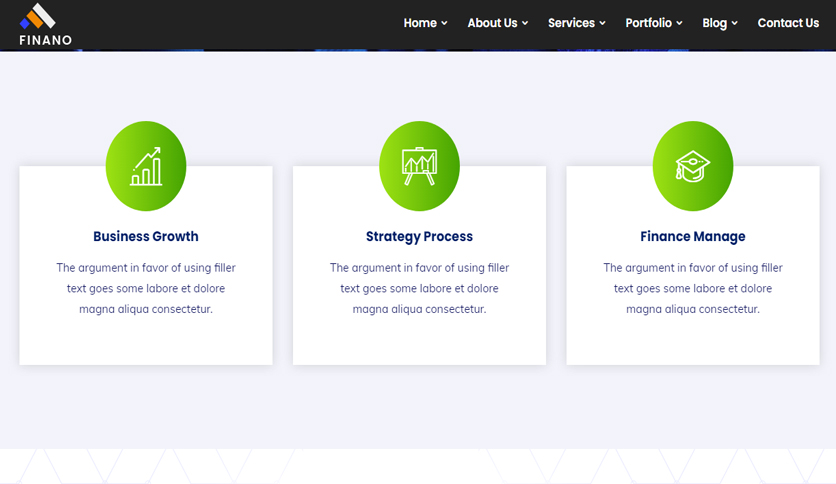Click the description text under Finance Manage

point(693,288)
